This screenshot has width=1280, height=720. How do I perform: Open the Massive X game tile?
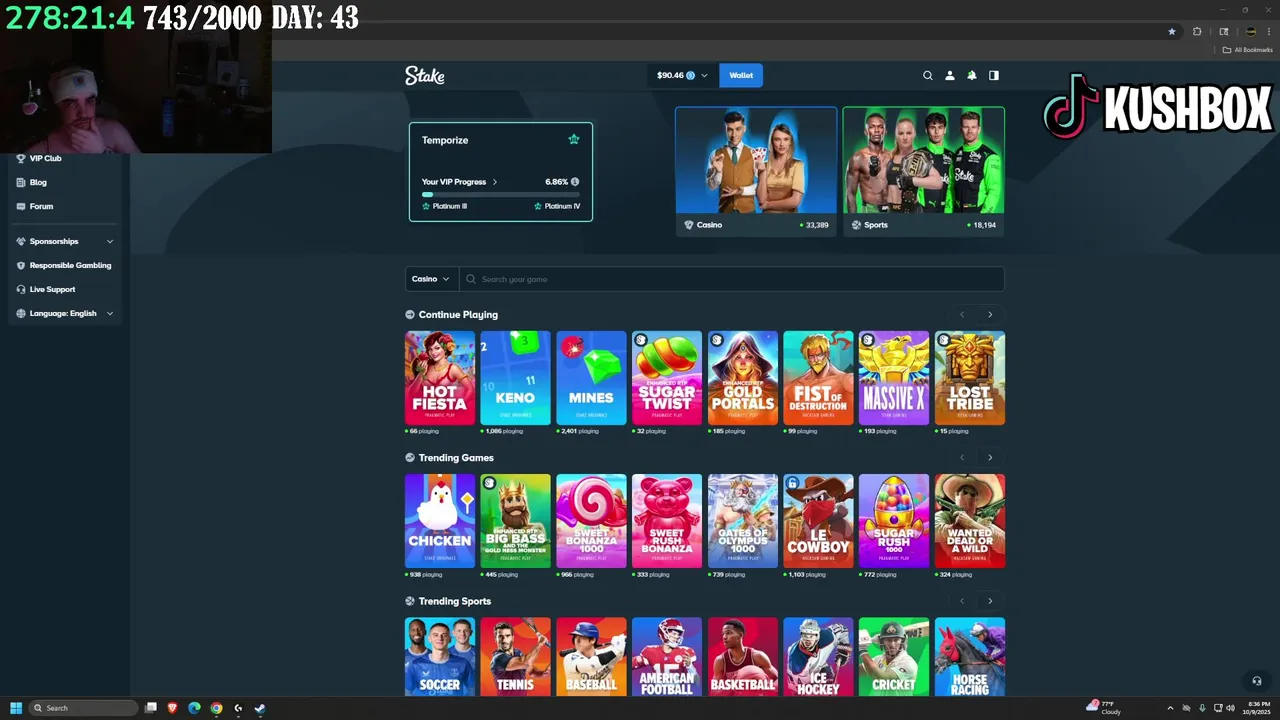click(x=894, y=378)
